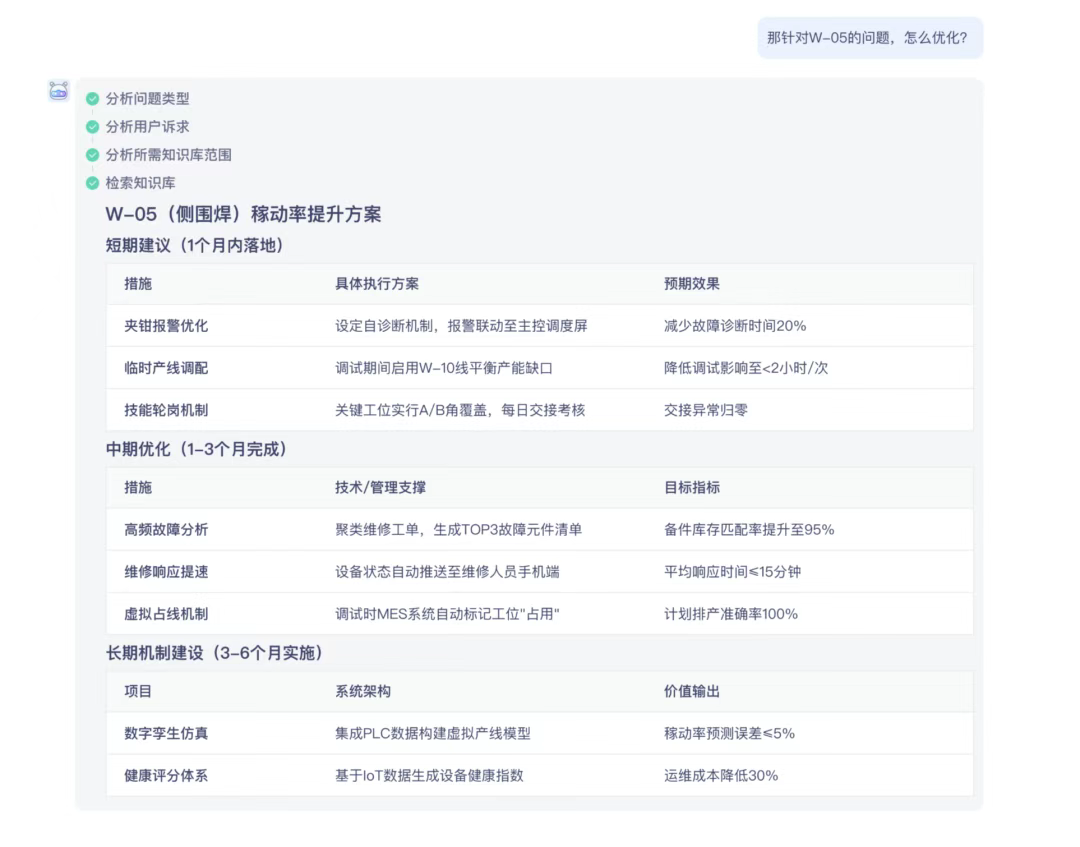Click the step text 分析用户诉求
The width and height of the screenshot is (1080, 847).
click(147, 127)
